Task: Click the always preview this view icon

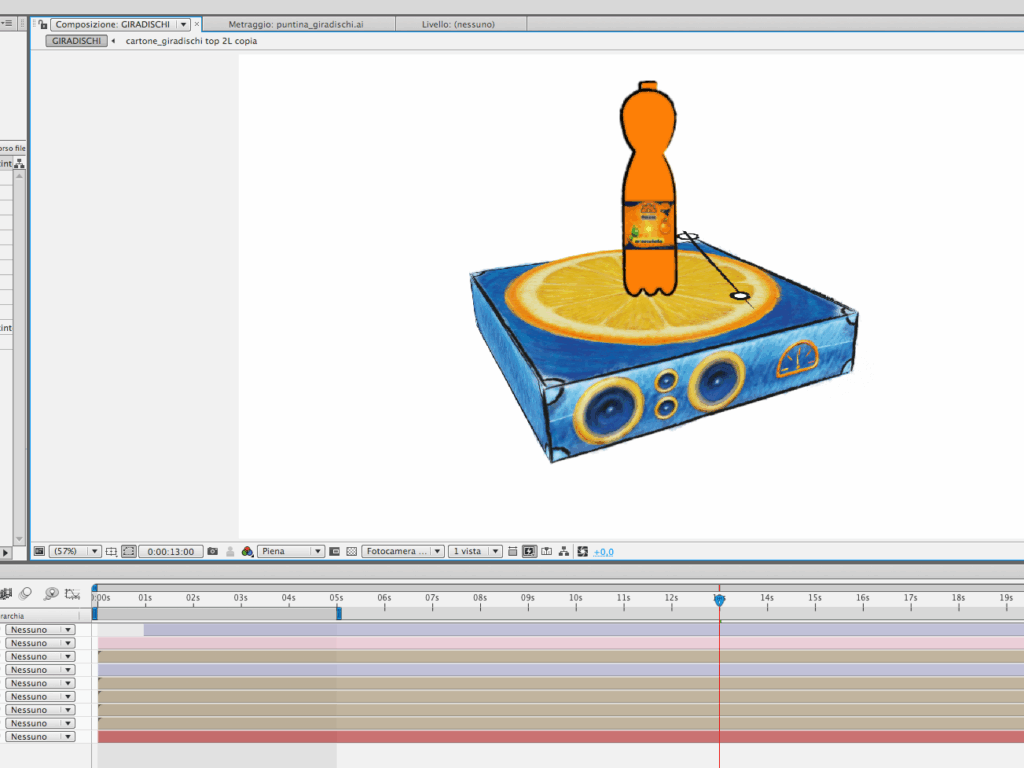Action: (x=39, y=551)
